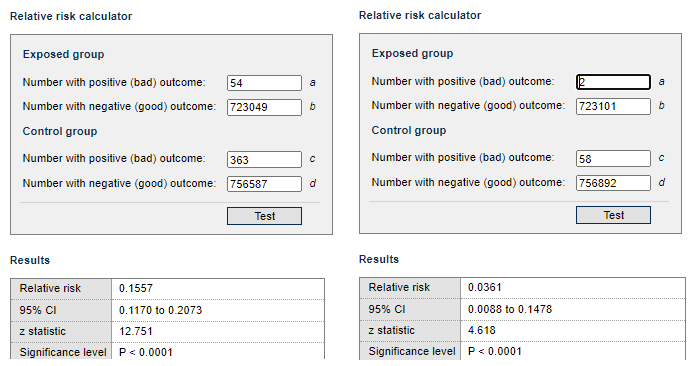Click the right calculator's Test button
The image size is (688, 366).
[x=613, y=215]
